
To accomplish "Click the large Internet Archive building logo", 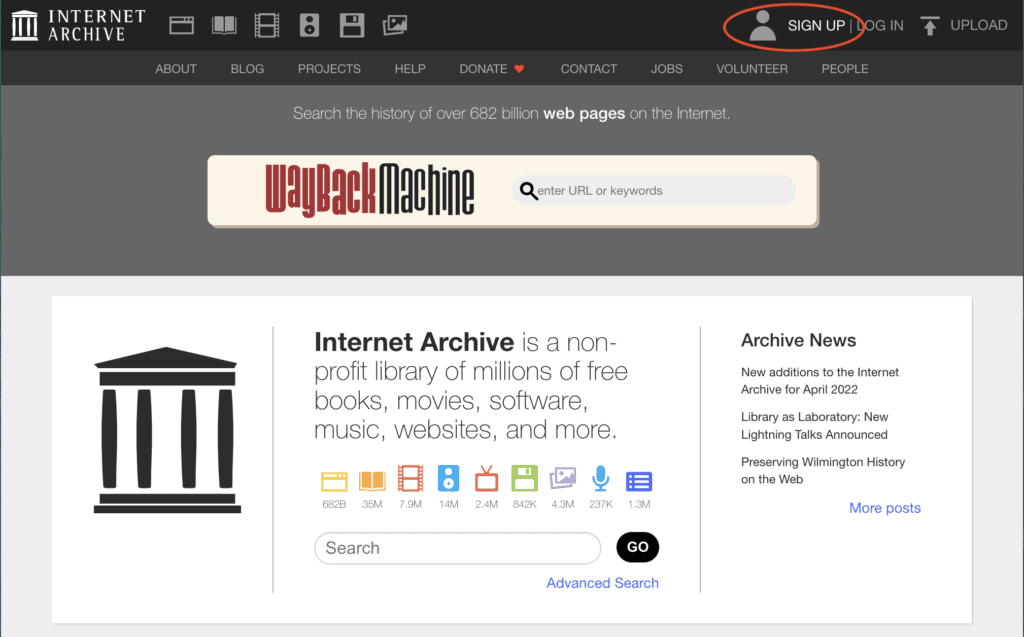I will pyautogui.click(x=167, y=430).
